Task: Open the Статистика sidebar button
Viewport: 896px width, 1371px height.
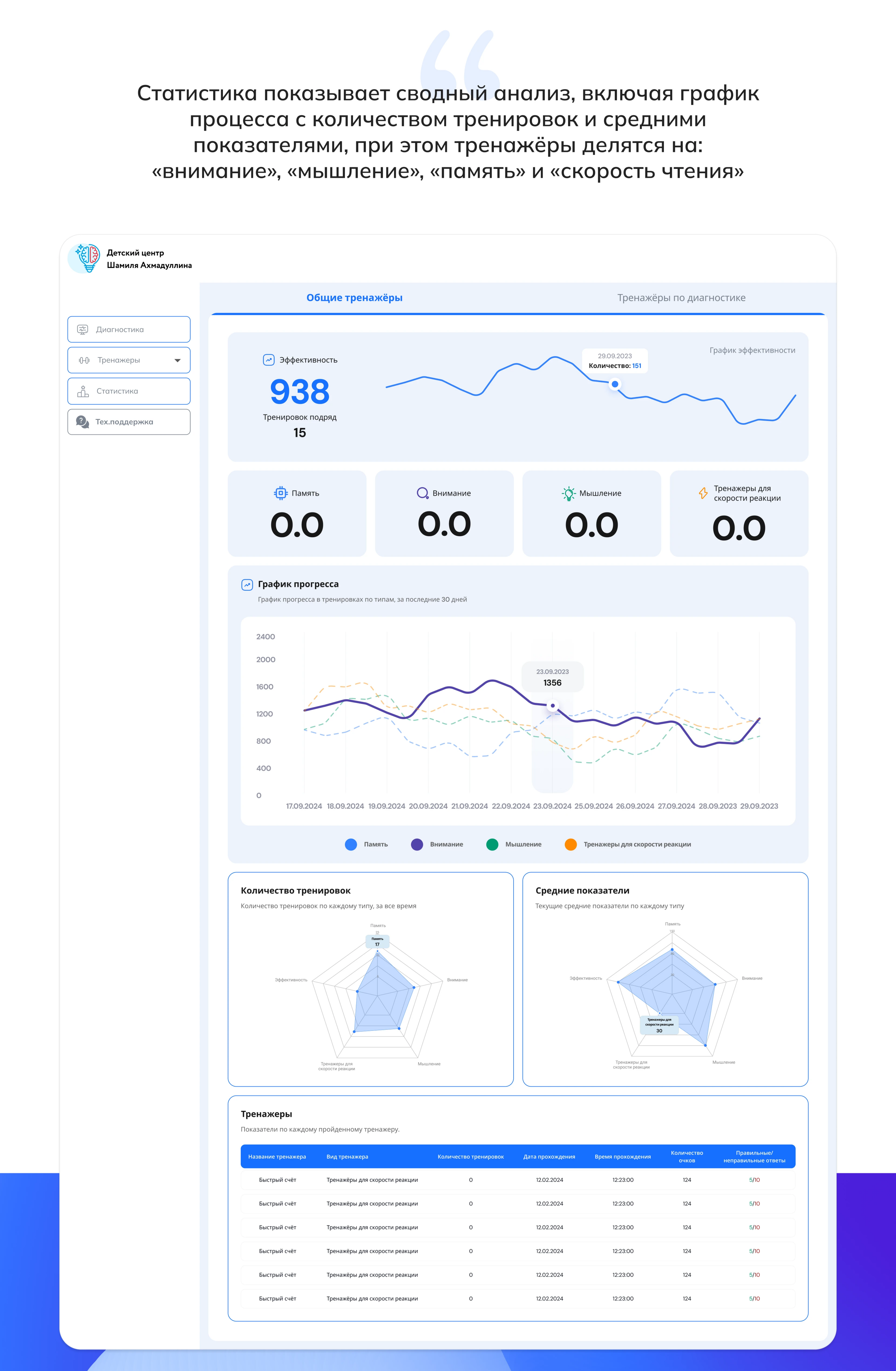Action: coord(129,391)
